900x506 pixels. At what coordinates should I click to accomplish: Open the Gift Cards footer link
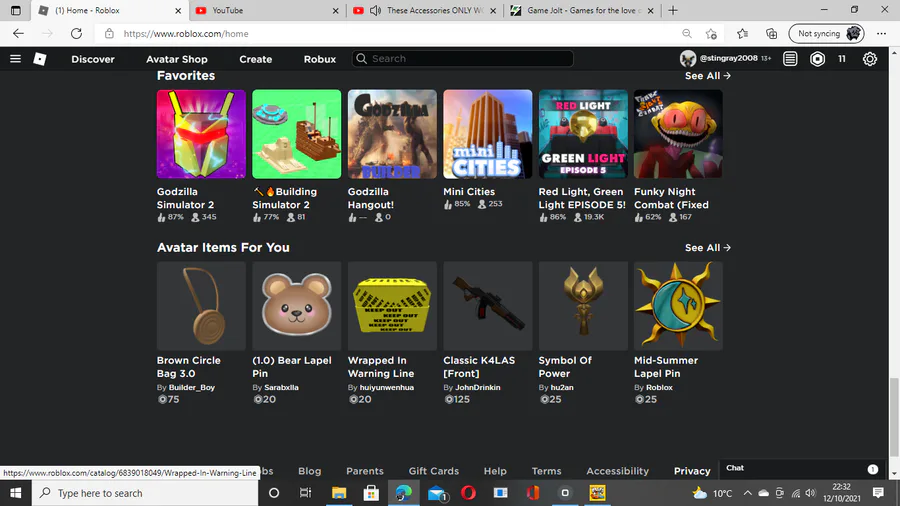(433, 471)
